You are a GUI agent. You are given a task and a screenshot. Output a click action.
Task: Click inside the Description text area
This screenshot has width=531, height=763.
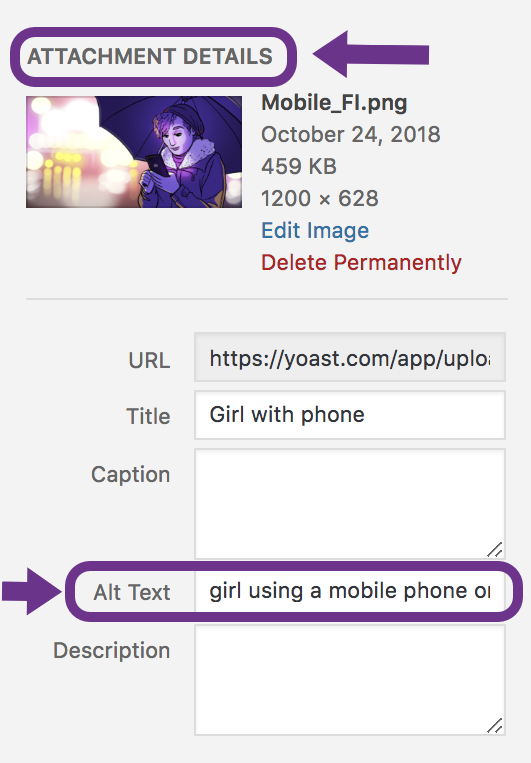click(x=350, y=680)
